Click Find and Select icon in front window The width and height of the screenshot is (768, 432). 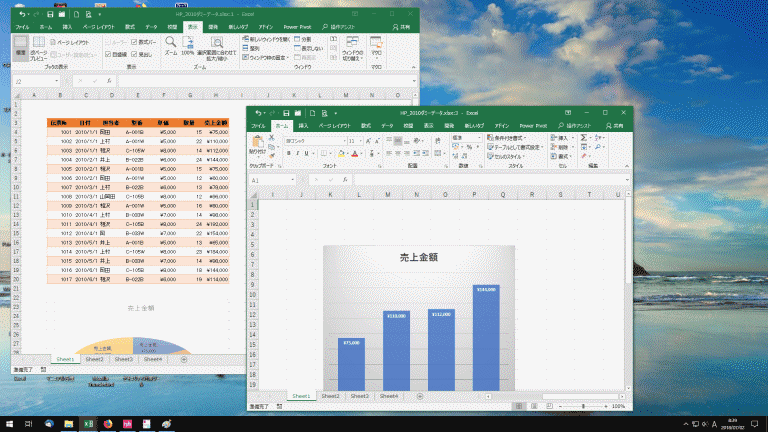pos(599,147)
